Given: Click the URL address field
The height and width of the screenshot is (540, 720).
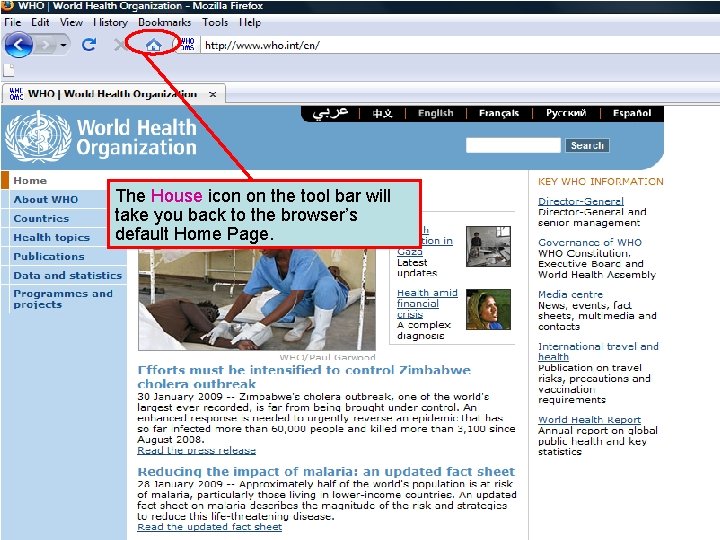Looking at the screenshot, I should coord(459,45).
